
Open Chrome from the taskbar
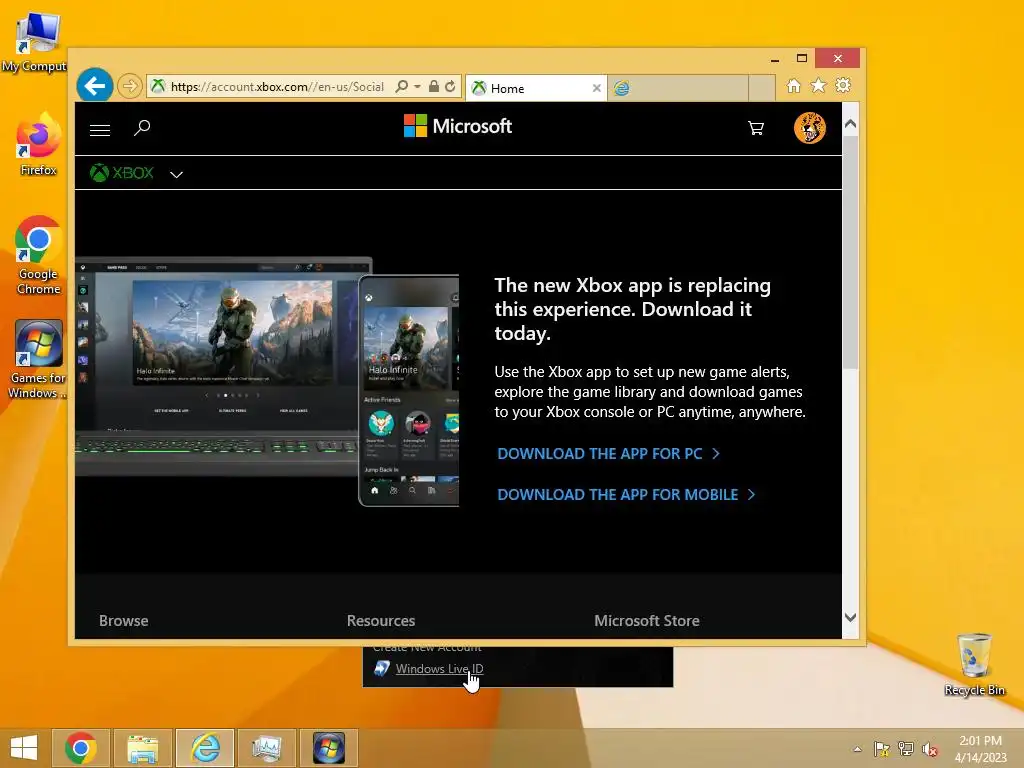[x=80, y=748]
